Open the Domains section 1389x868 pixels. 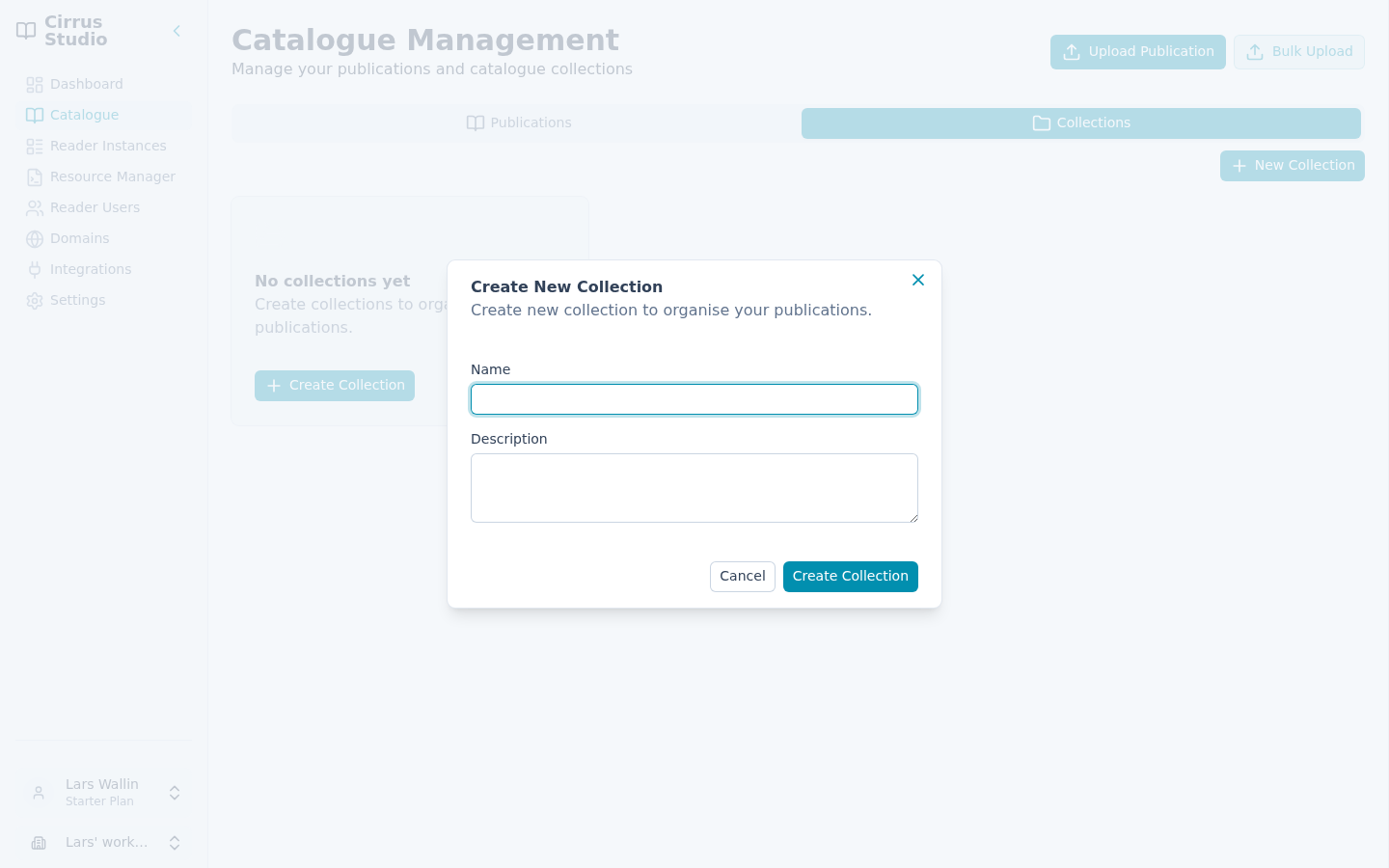(x=104, y=238)
